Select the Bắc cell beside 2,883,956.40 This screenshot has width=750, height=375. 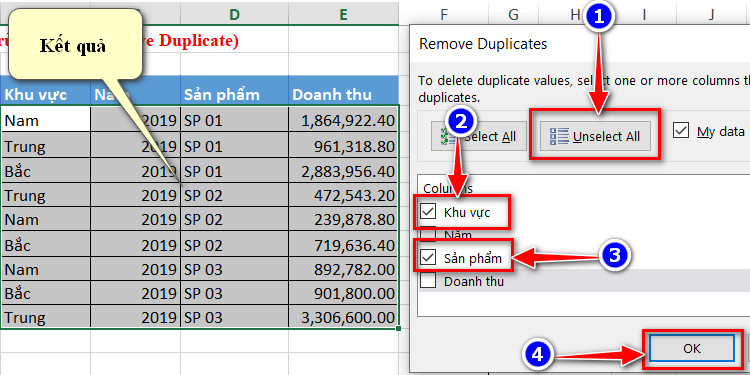[45, 170]
